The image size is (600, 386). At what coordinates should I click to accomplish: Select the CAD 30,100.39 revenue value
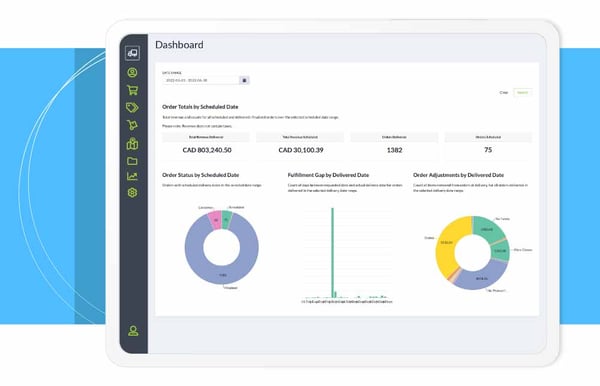tap(301, 150)
